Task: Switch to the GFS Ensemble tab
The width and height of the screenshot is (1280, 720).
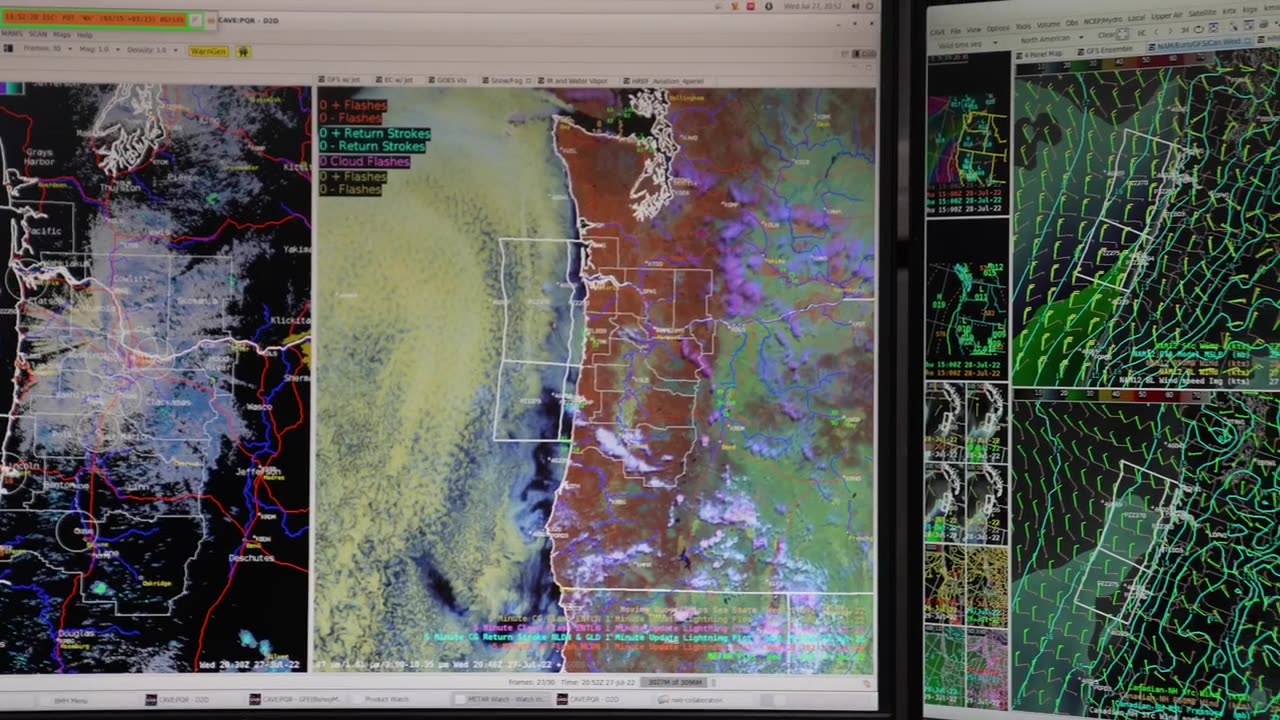Action: click(1104, 51)
